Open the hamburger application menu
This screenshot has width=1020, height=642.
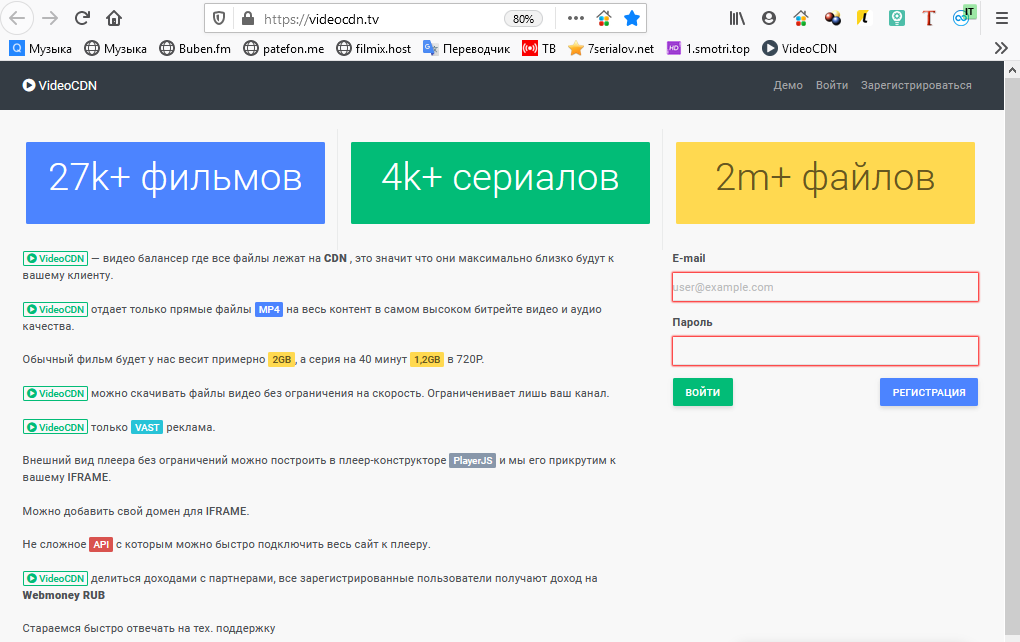[1001, 18]
